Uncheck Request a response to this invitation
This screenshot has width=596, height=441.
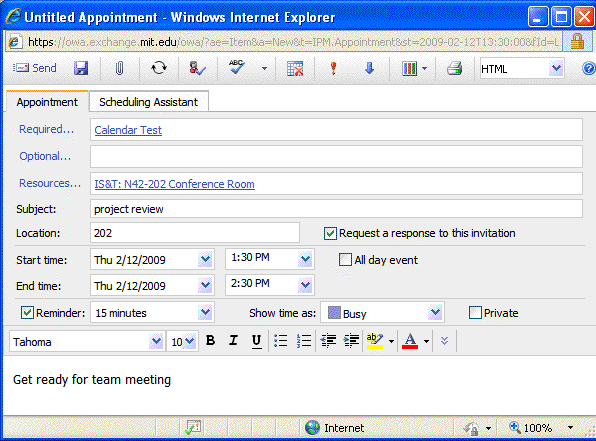coord(330,233)
